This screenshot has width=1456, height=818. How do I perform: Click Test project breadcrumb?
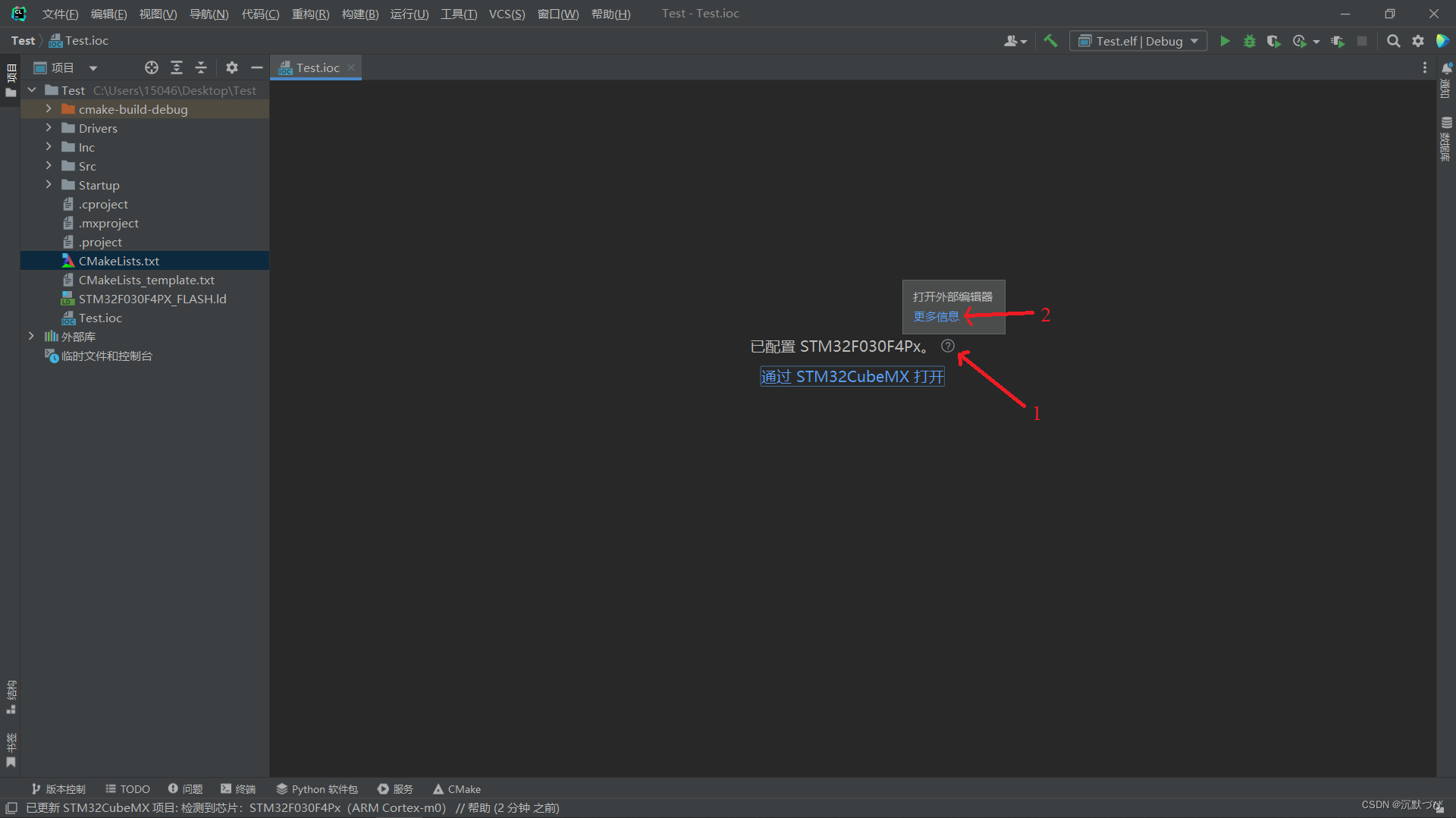[x=23, y=41]
